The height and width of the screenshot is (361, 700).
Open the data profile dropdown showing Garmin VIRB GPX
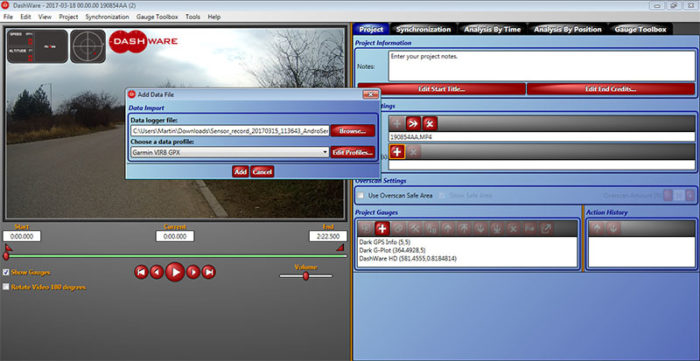230,152
